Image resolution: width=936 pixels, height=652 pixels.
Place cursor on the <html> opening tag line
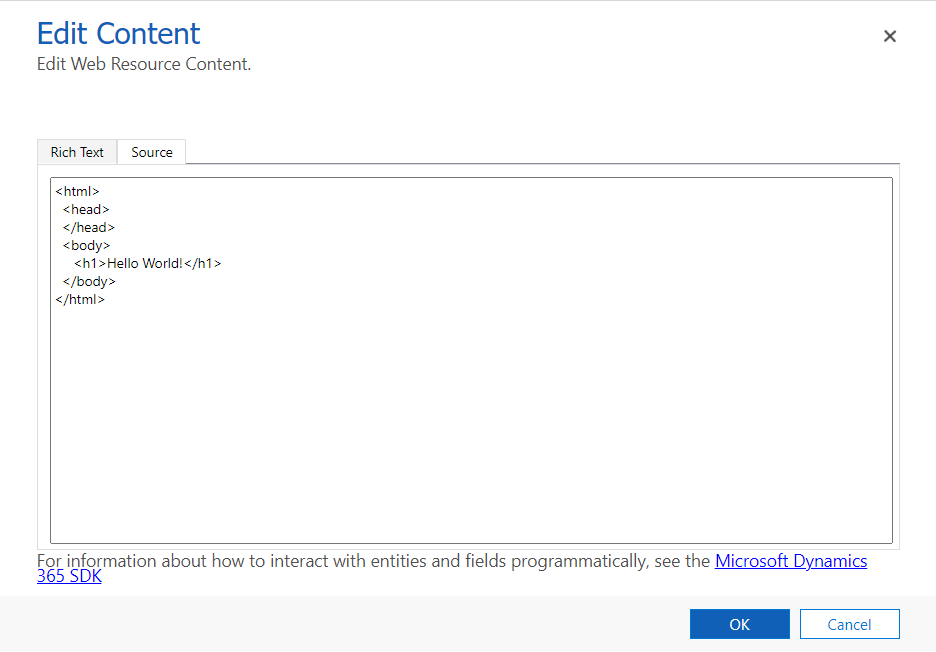tap(76, 191)
